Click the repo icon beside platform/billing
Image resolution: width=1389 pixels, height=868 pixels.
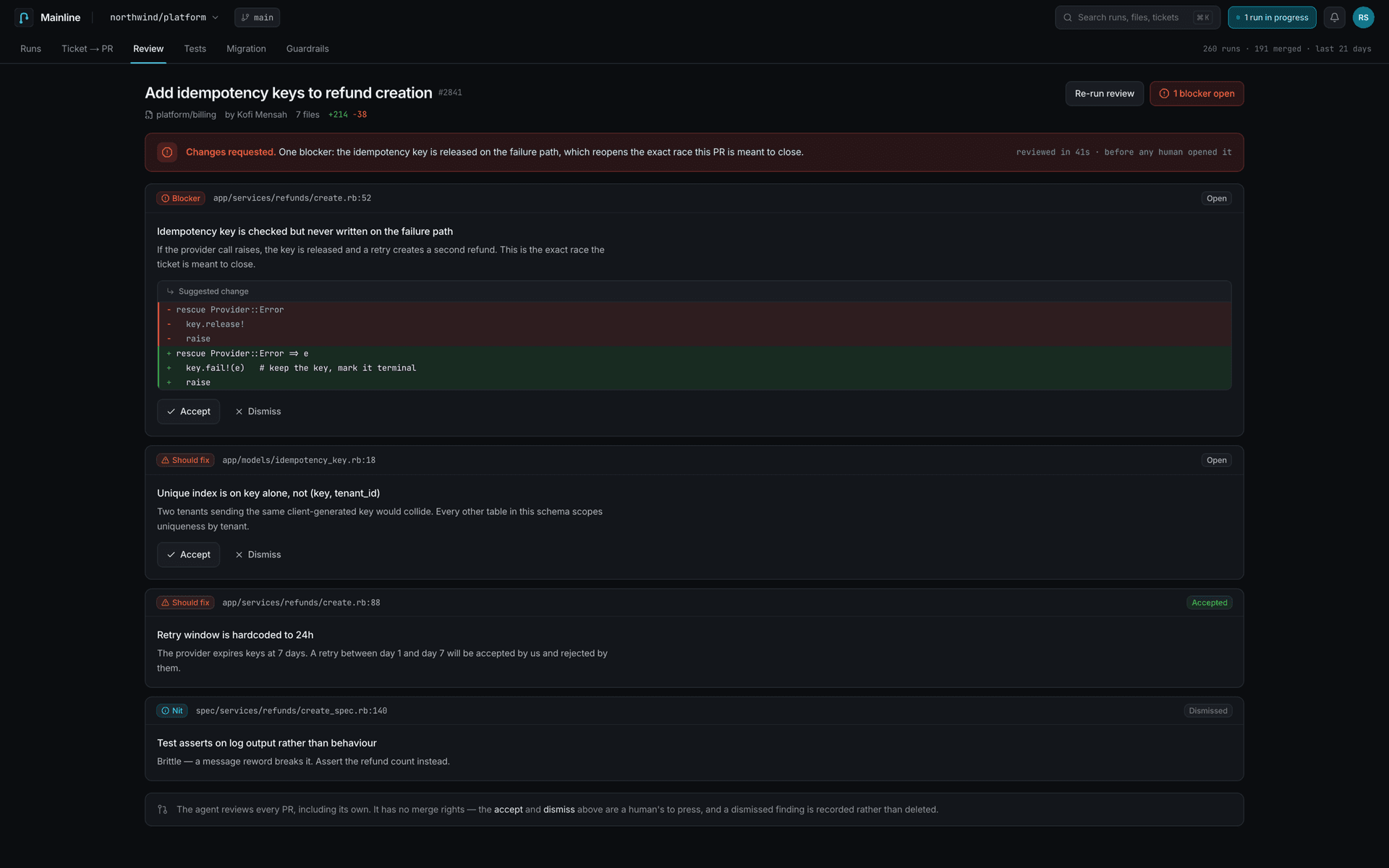click(x=149, y=114)
